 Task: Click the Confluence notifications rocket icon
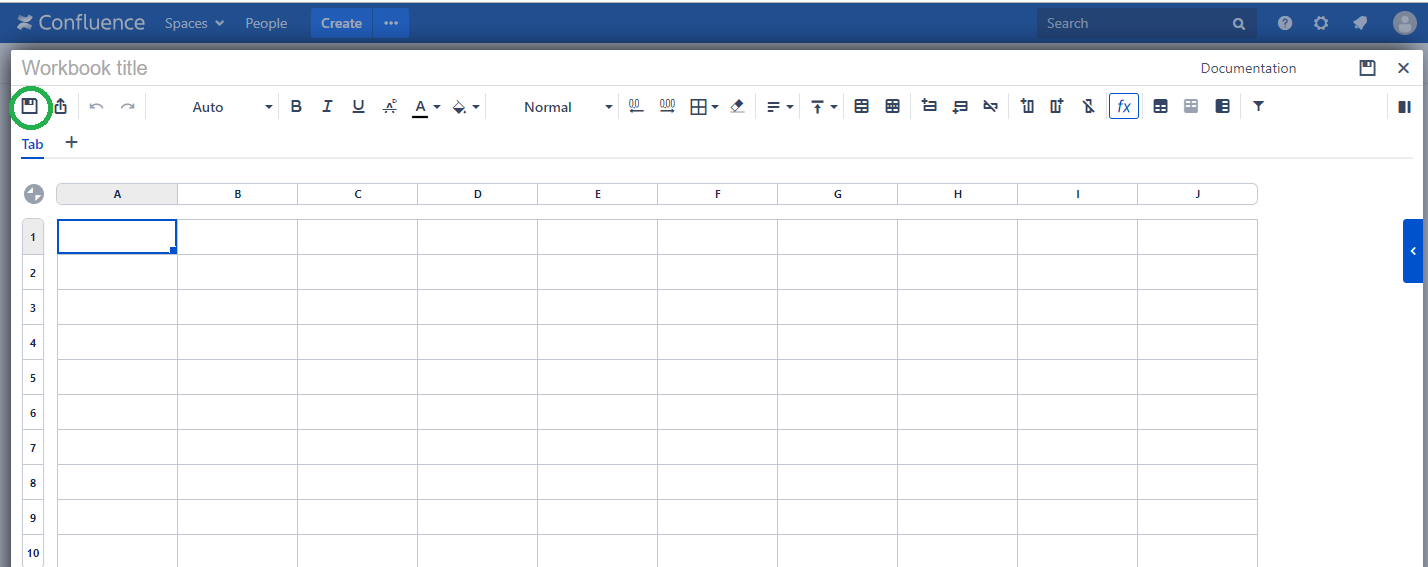pos(1359,23)
